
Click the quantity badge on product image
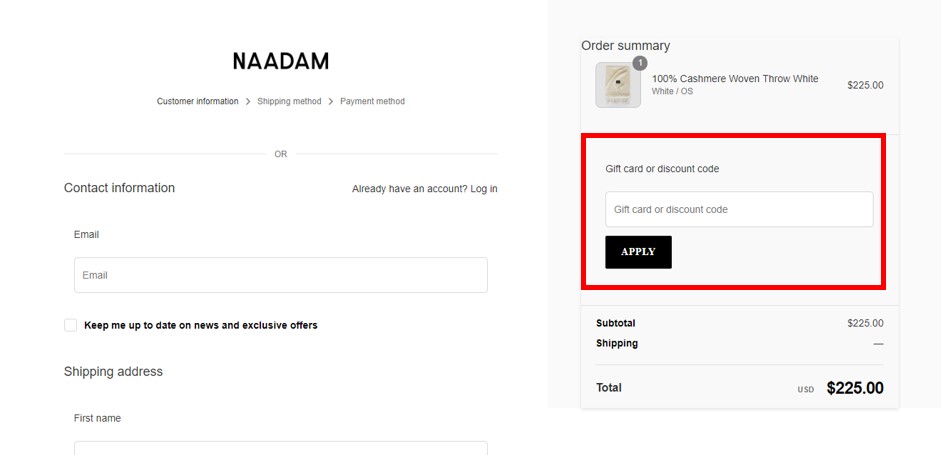[640, 63]
